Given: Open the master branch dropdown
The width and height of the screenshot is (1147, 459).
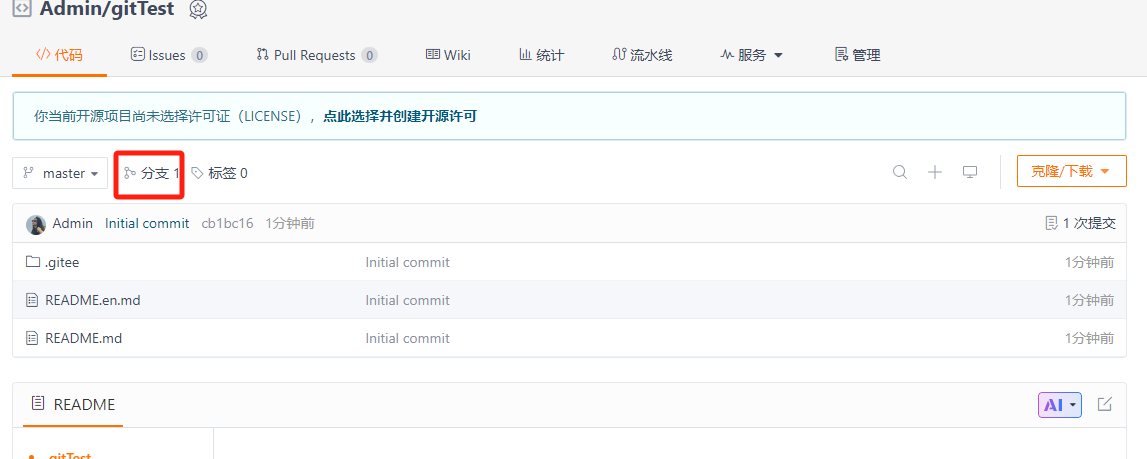Looking at the screenshot, I should click(60, 173).
